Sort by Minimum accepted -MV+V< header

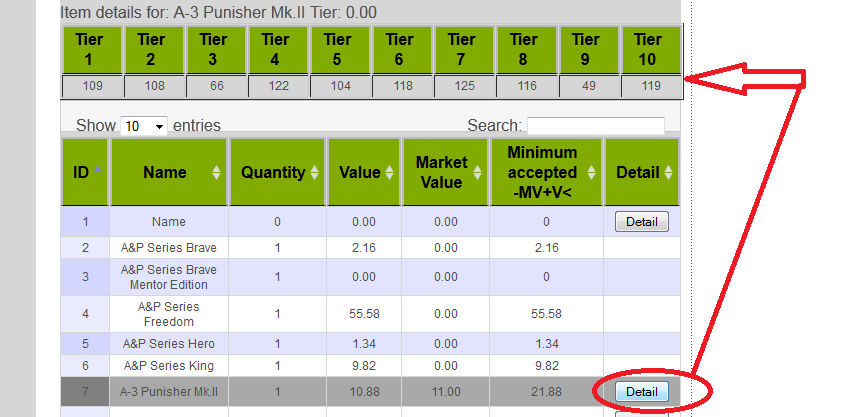[546, 172]
